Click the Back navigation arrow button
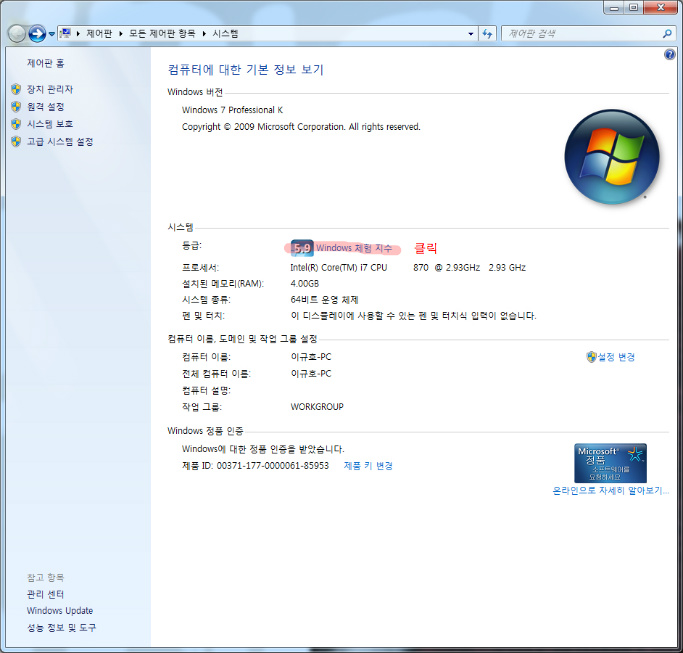 point(17,34)
